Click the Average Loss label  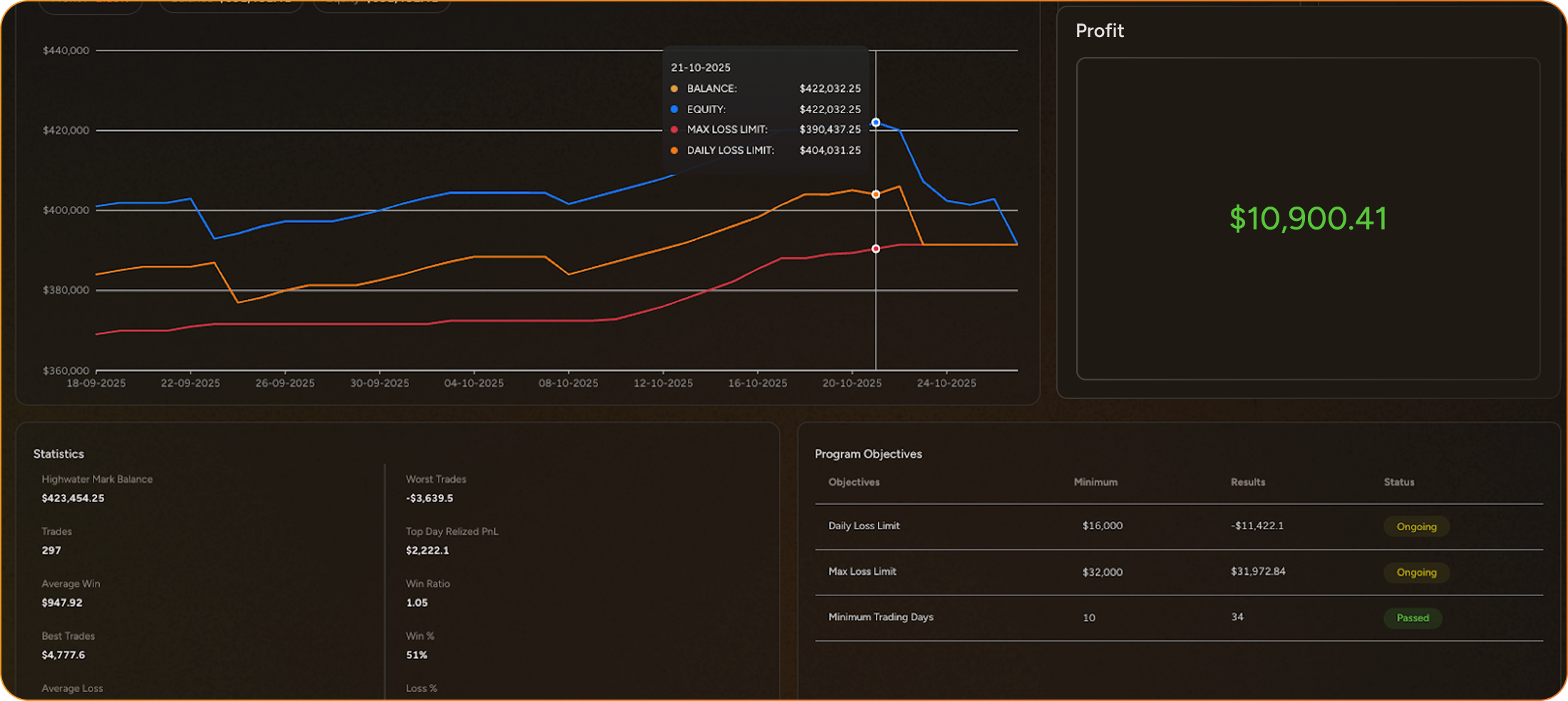(x=72, y=689)
